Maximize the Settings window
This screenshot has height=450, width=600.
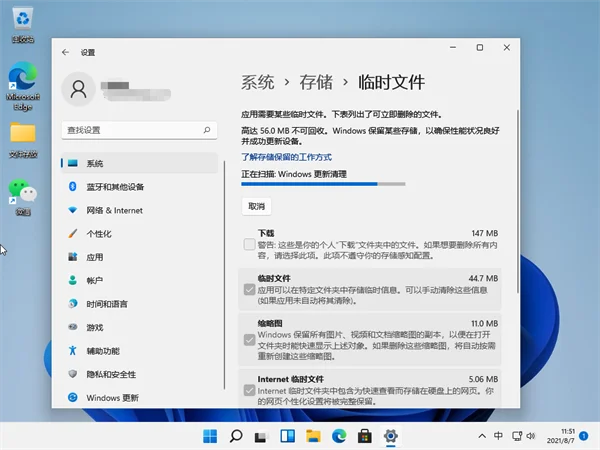[480, 47]
